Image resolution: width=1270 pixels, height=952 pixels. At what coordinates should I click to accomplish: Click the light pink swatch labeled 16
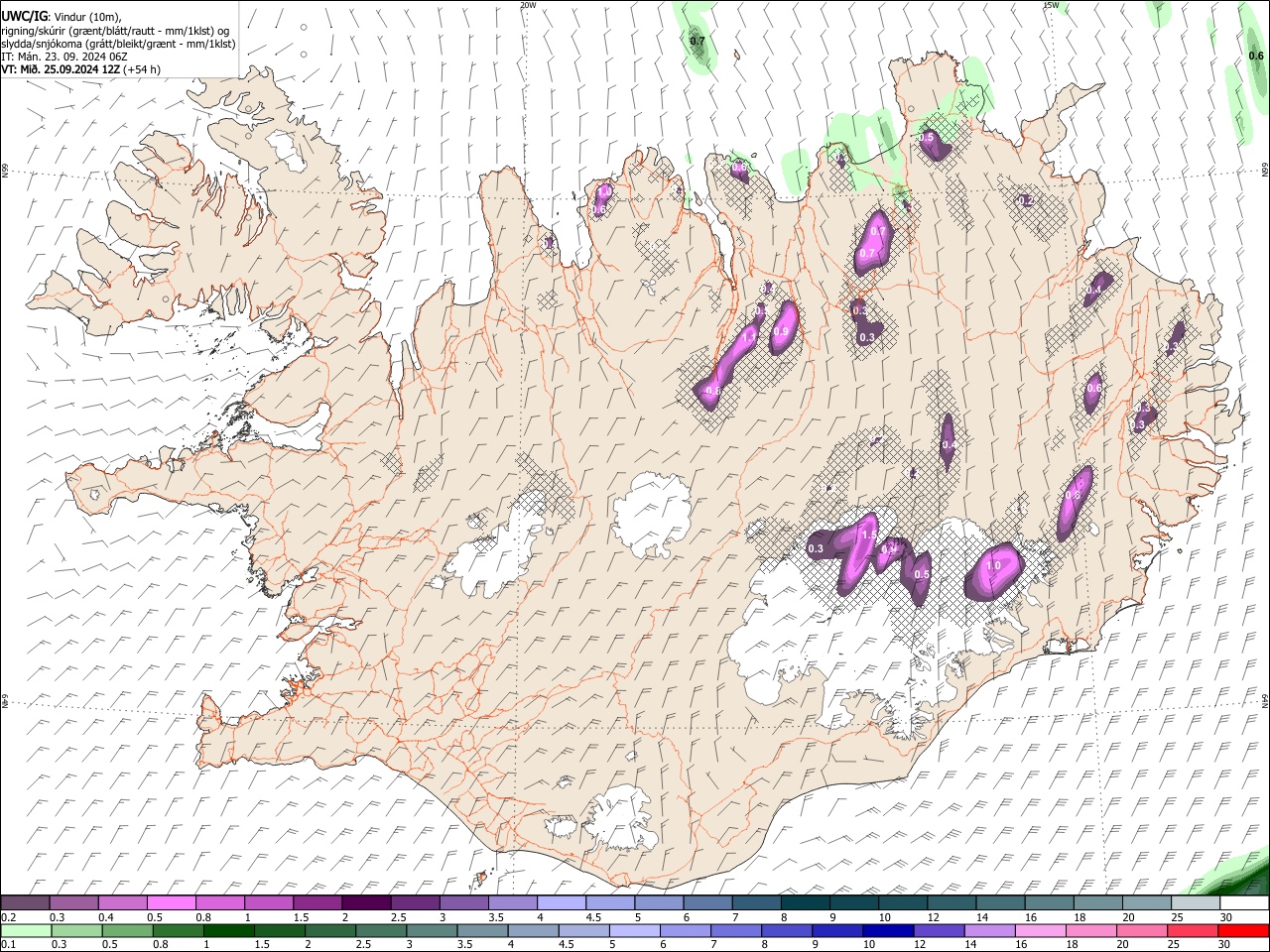pyautogui.click(x=1040, y=930)
